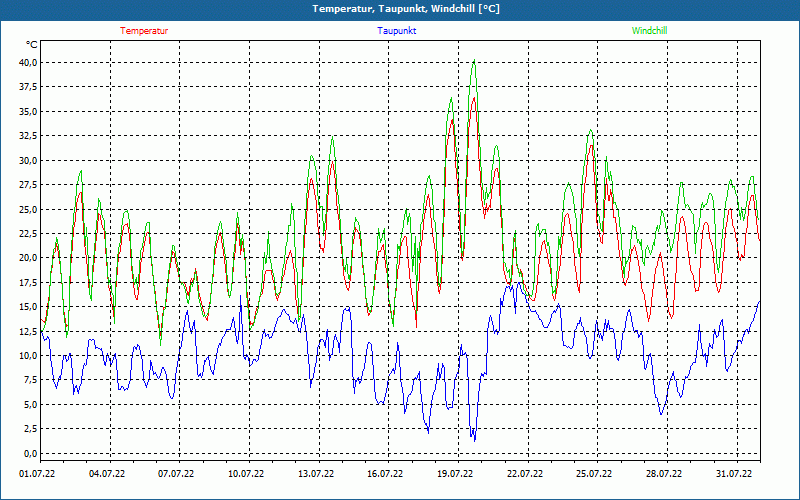Click the 22.07.22 date label
800x500 pixels.
524,473
